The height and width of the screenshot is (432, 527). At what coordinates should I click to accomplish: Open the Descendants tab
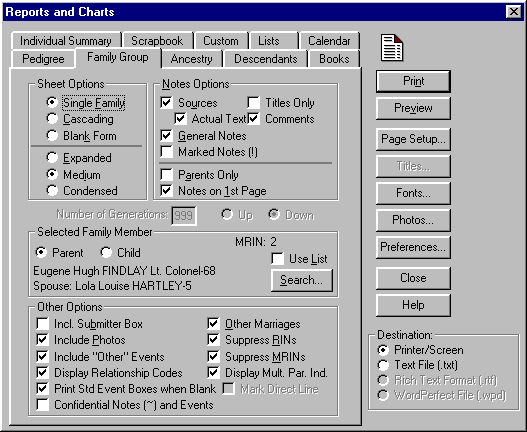(266, 59)
